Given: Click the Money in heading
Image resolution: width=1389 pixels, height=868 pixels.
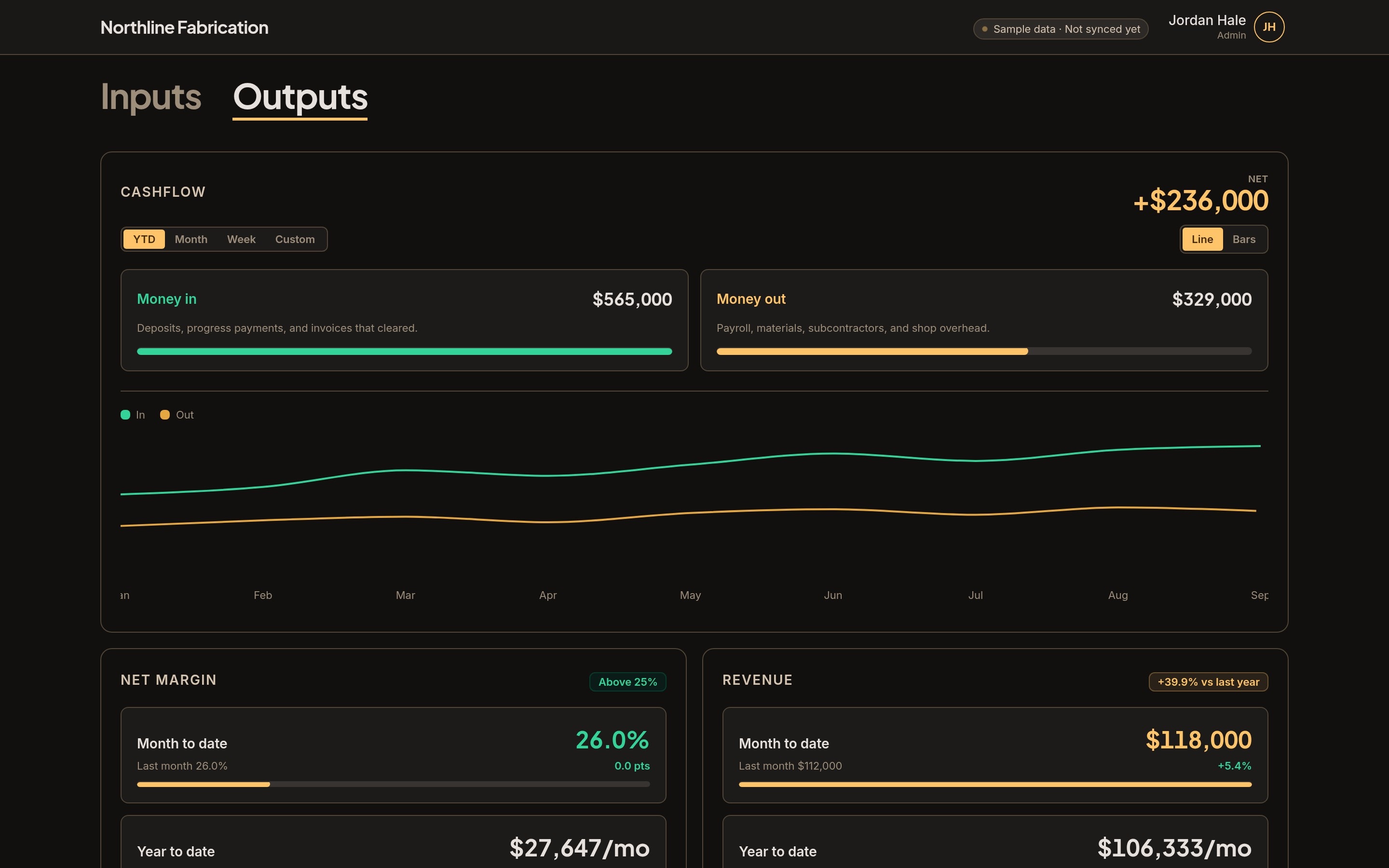Looking at the screenshot, I should click(x=166, y=299).
